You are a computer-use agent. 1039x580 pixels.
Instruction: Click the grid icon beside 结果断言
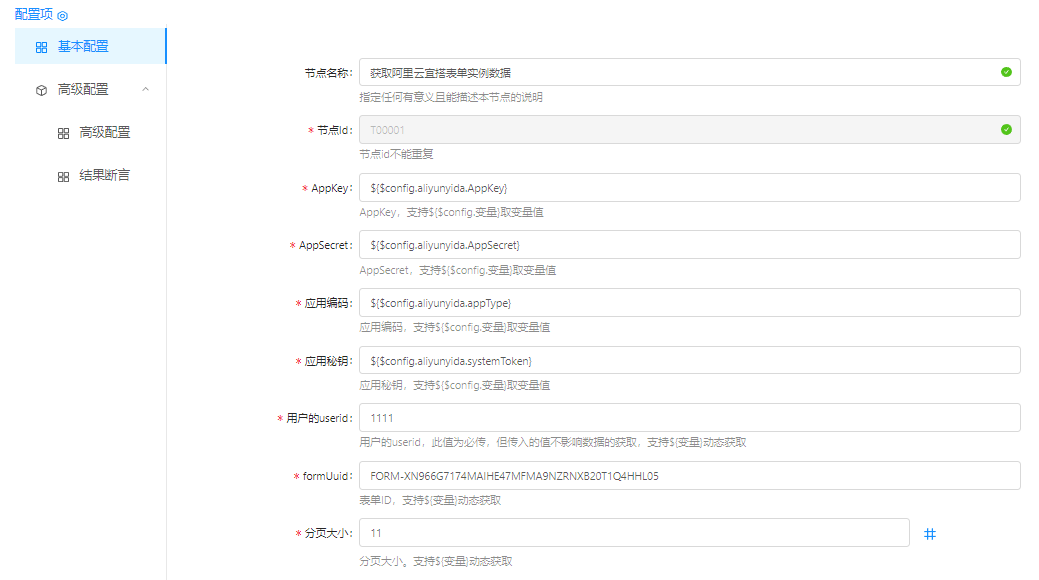[x=63, y=176]
